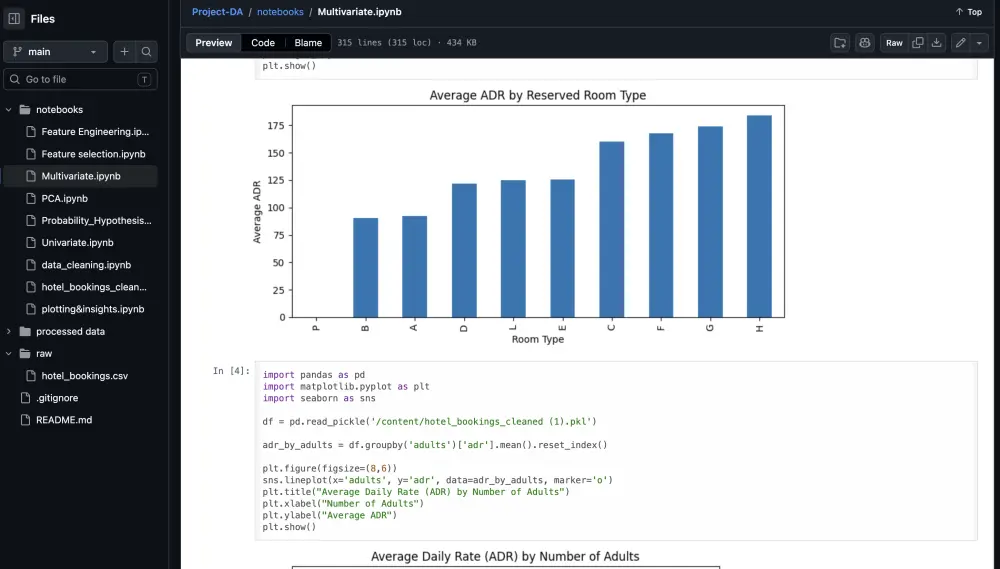The image size is (1000, 569).
Task: Edit this file pencil icon
Action: pos(960,43)
